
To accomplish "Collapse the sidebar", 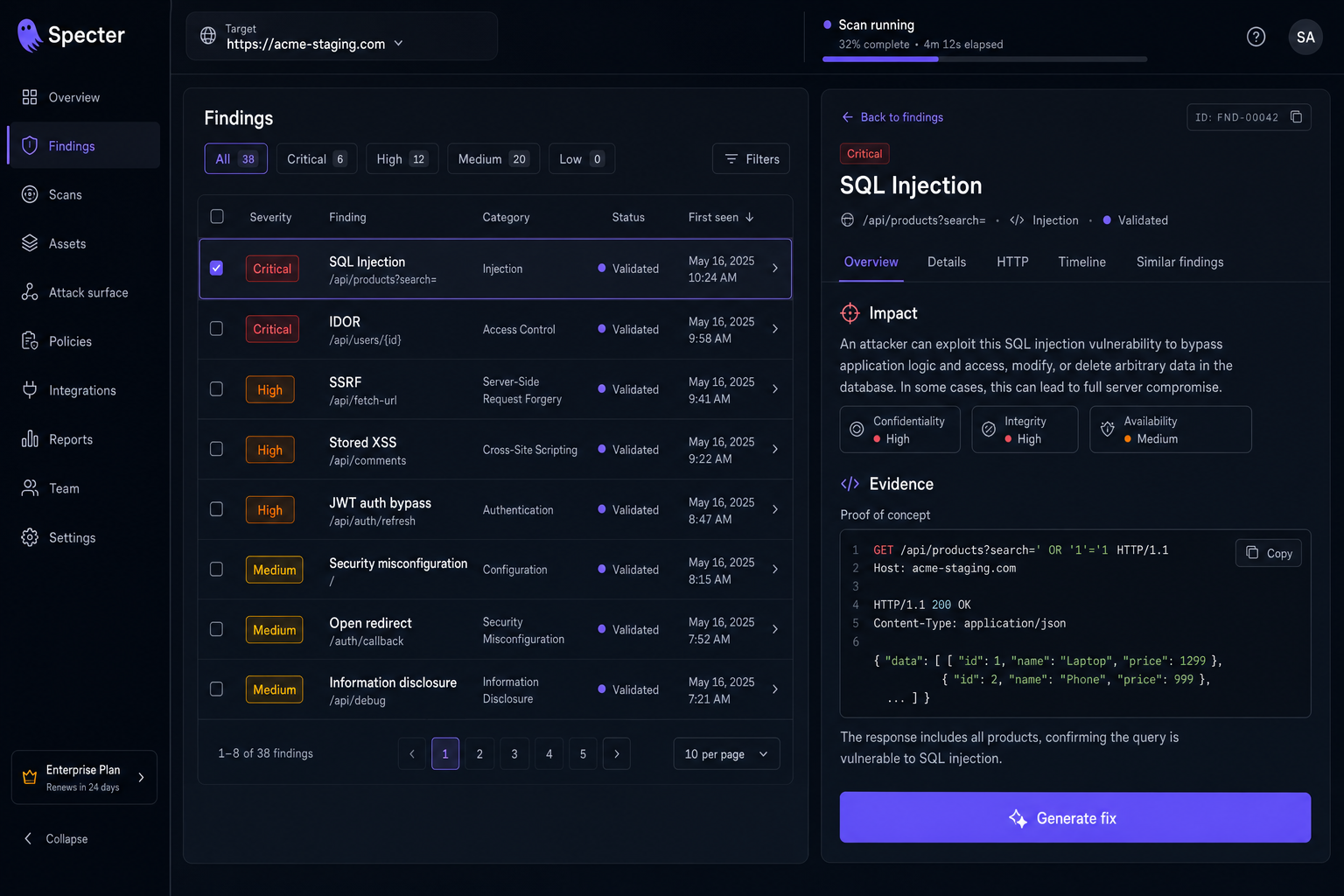I will tap(56, 838).
